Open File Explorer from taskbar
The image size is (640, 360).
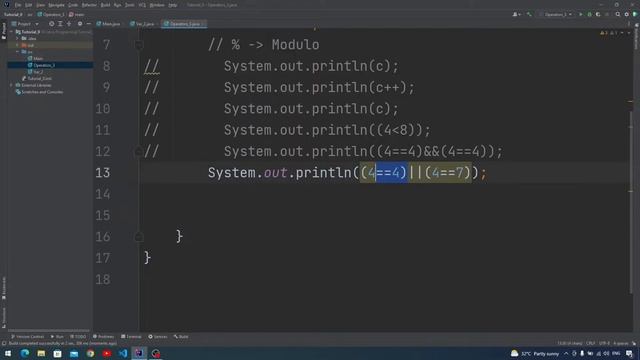41,353
